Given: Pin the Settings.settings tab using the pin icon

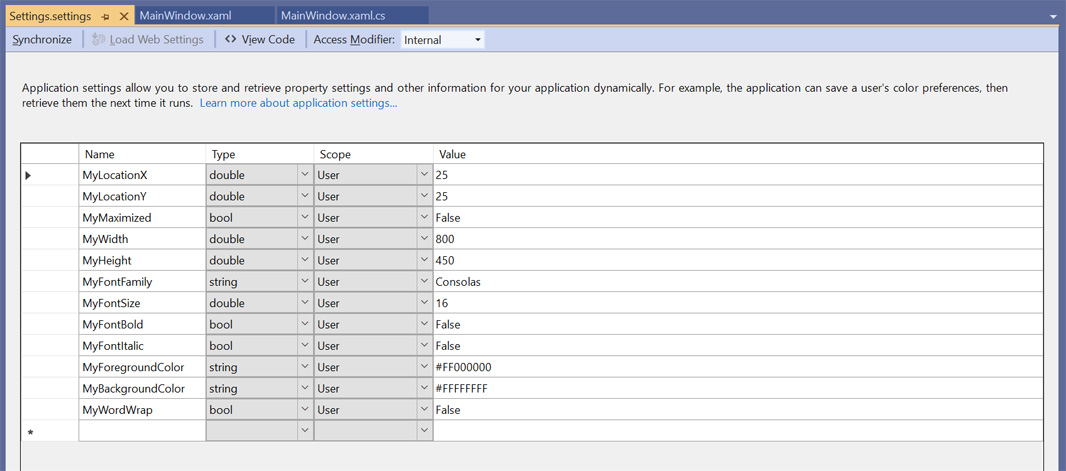Looking at the screenshot, I should (x=105, y=17).
